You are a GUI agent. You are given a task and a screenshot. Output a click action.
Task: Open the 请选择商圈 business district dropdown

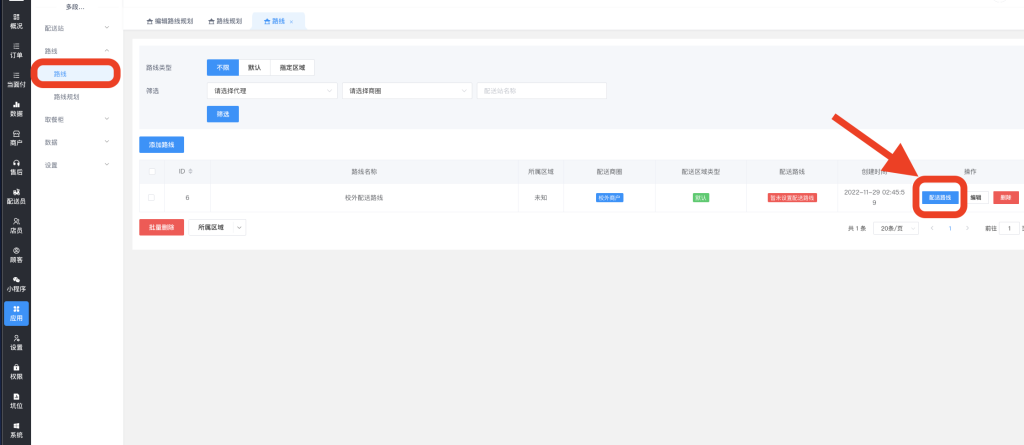point(406,91)
